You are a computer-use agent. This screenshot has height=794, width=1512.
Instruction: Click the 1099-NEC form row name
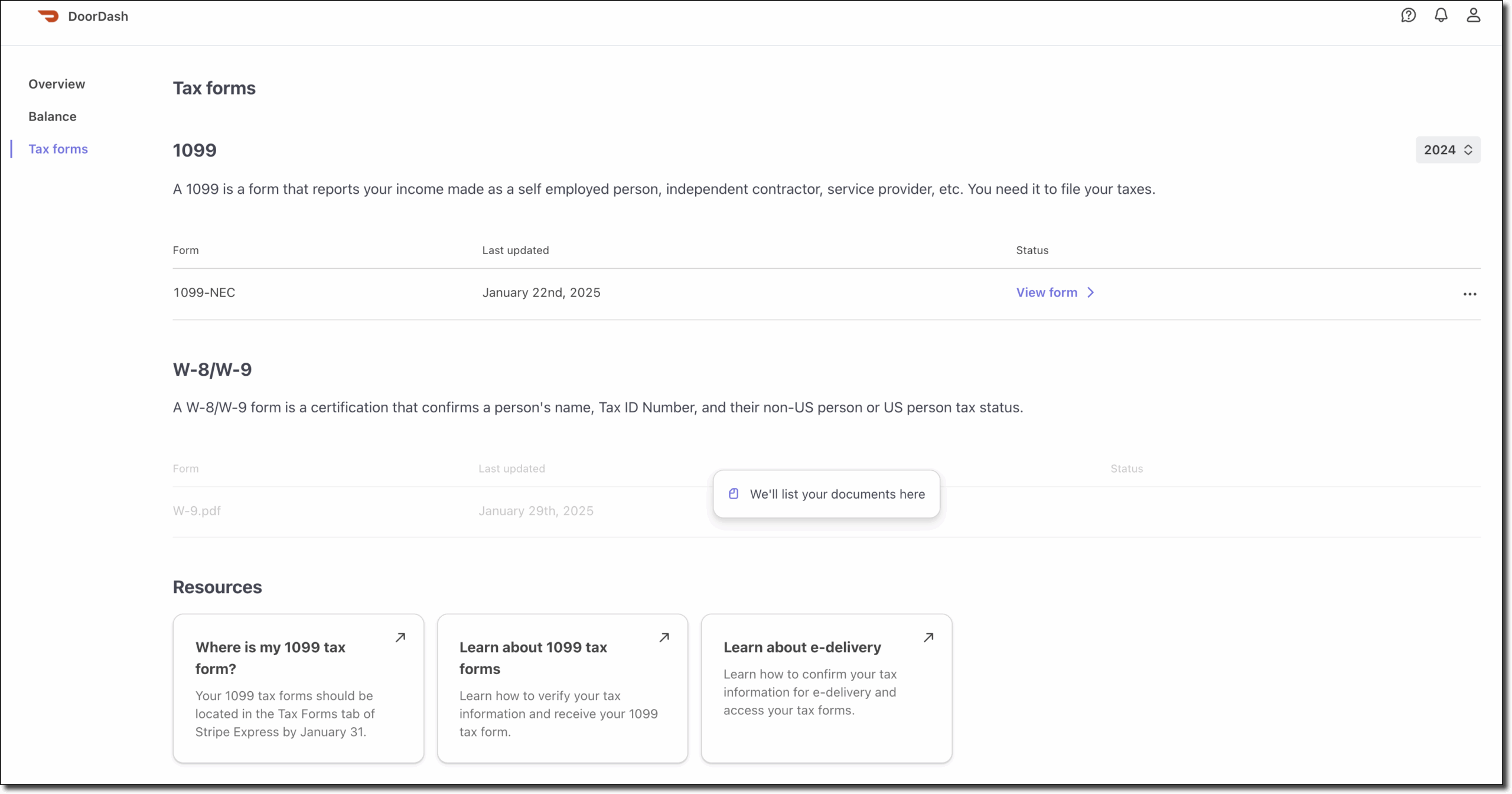coord(204,292)
